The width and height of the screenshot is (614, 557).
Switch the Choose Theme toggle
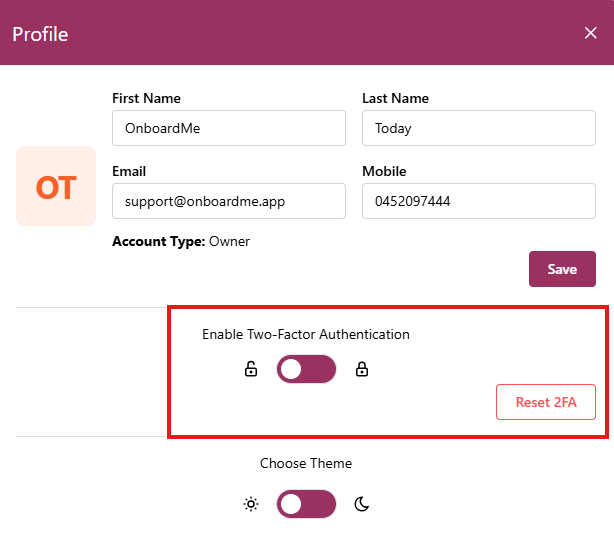(306, 504)
